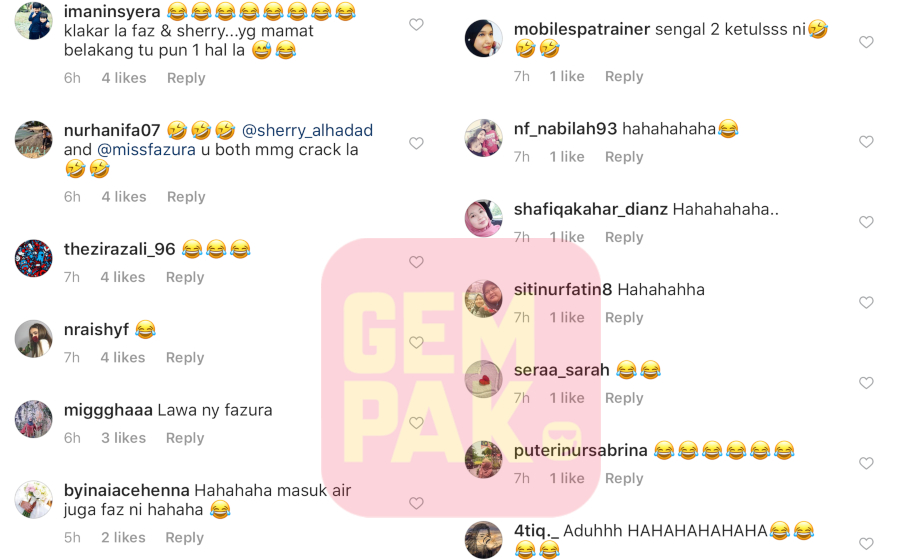900x560 pixels.
Task: Tap heart beside sitinurfatin8's comment
Action: point(866,302)
